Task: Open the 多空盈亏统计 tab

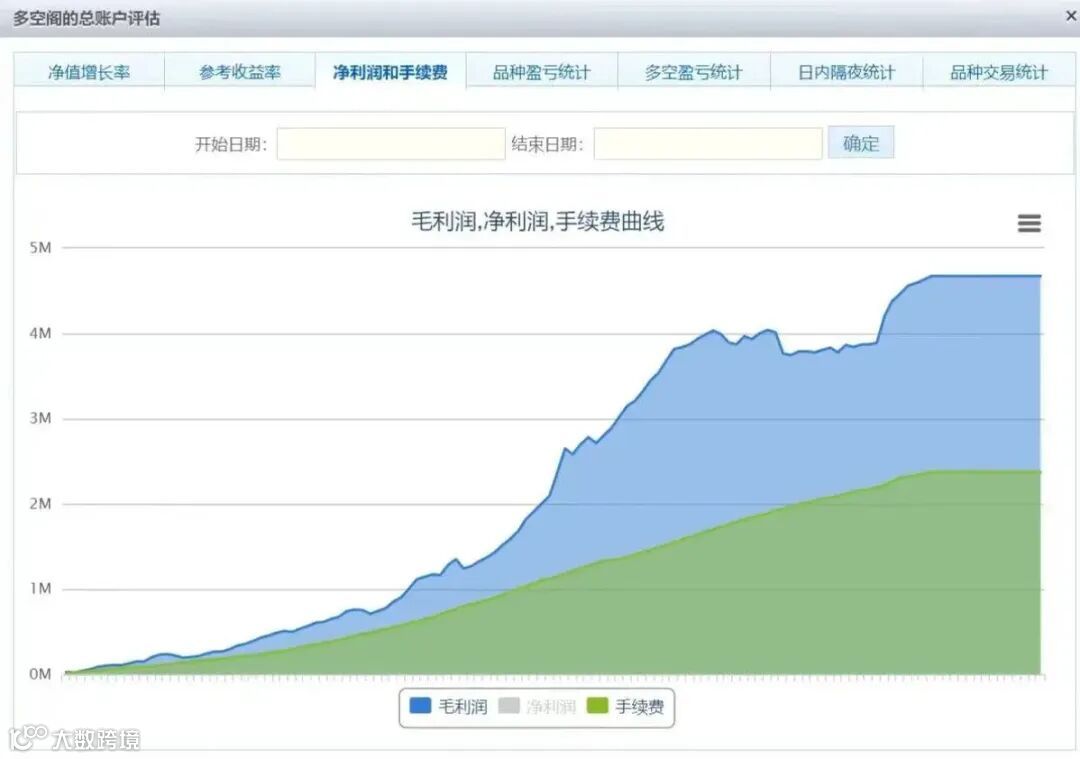Action: pyautogui.click(x=694, y=72)
